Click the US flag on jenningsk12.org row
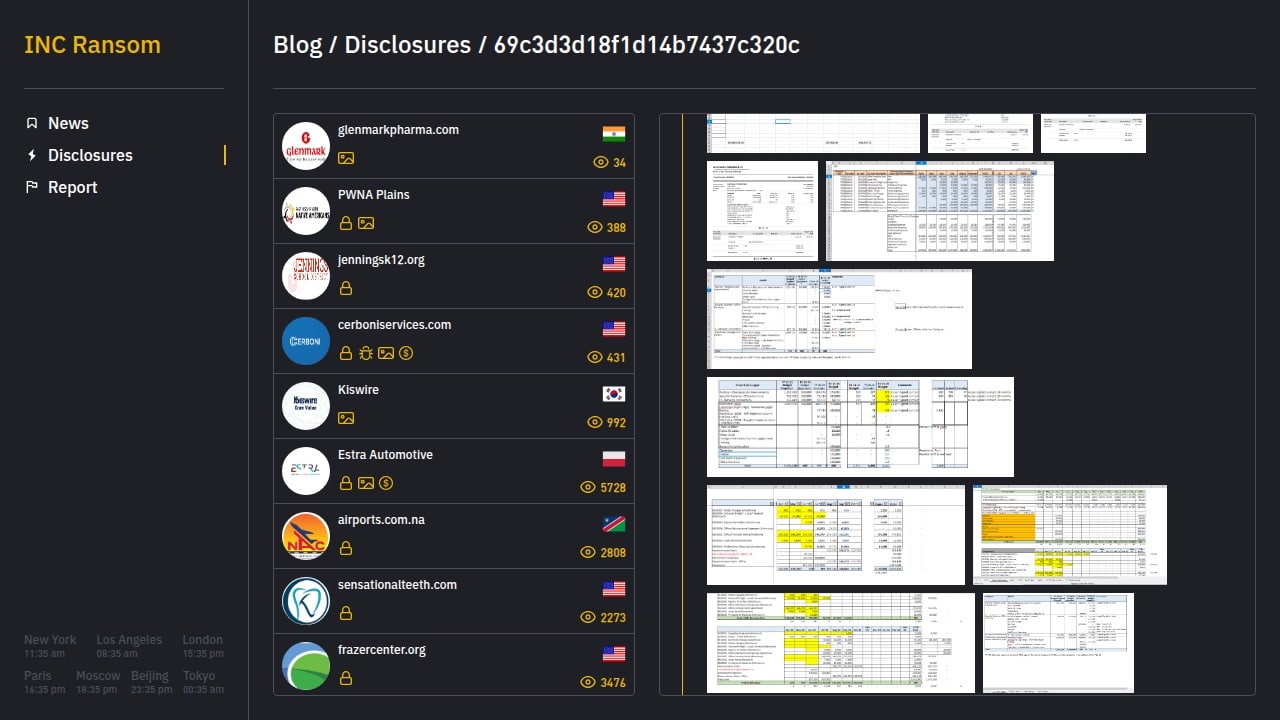 pos(614,264)
